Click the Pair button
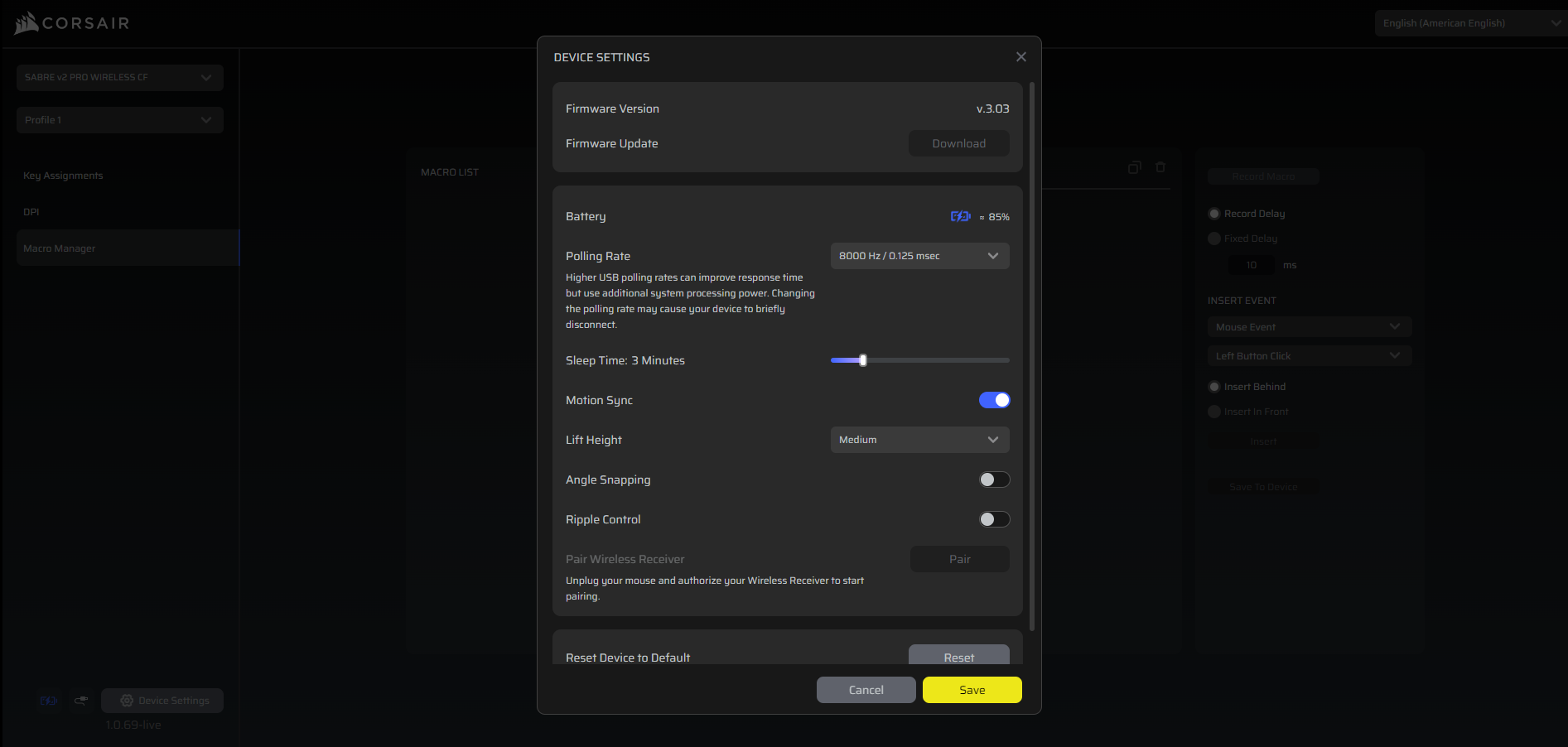The width and height of the screenshot is (1568, 747). [x=960, y=559]
